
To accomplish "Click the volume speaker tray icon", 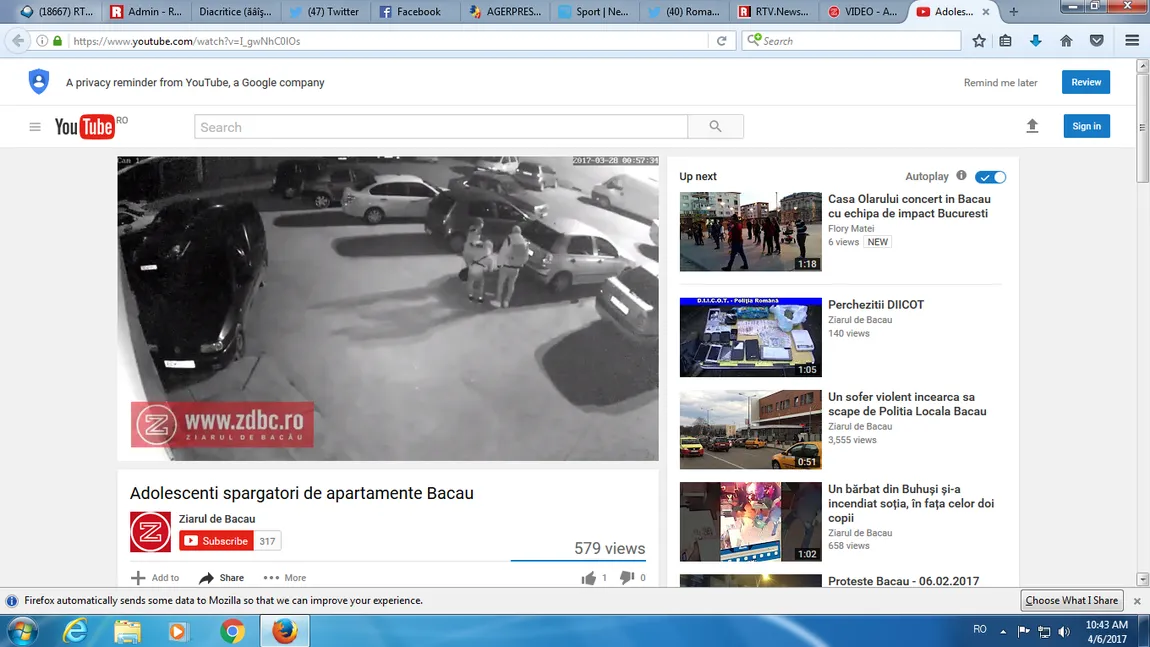I will click(x=1064, y=631).
